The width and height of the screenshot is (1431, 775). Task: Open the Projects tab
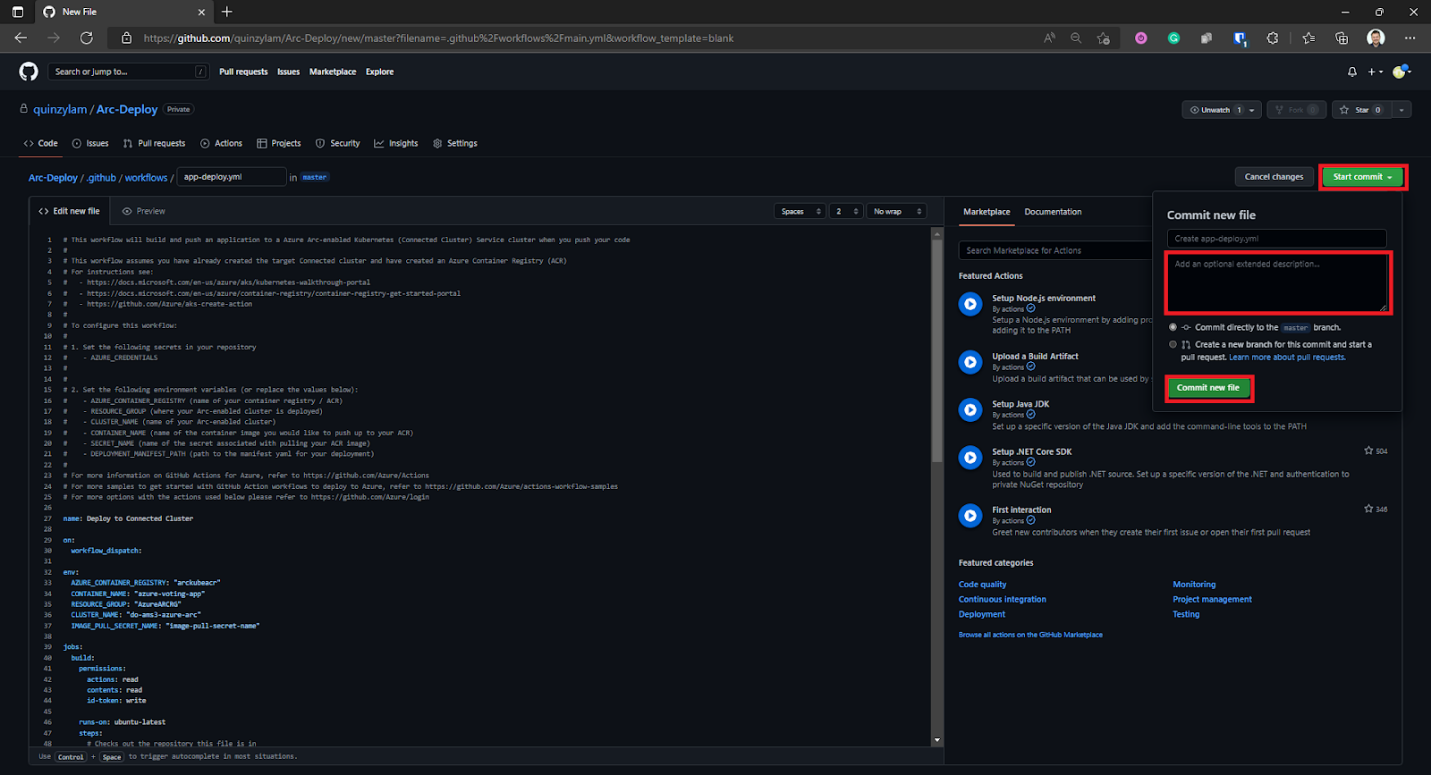point(279,143)
